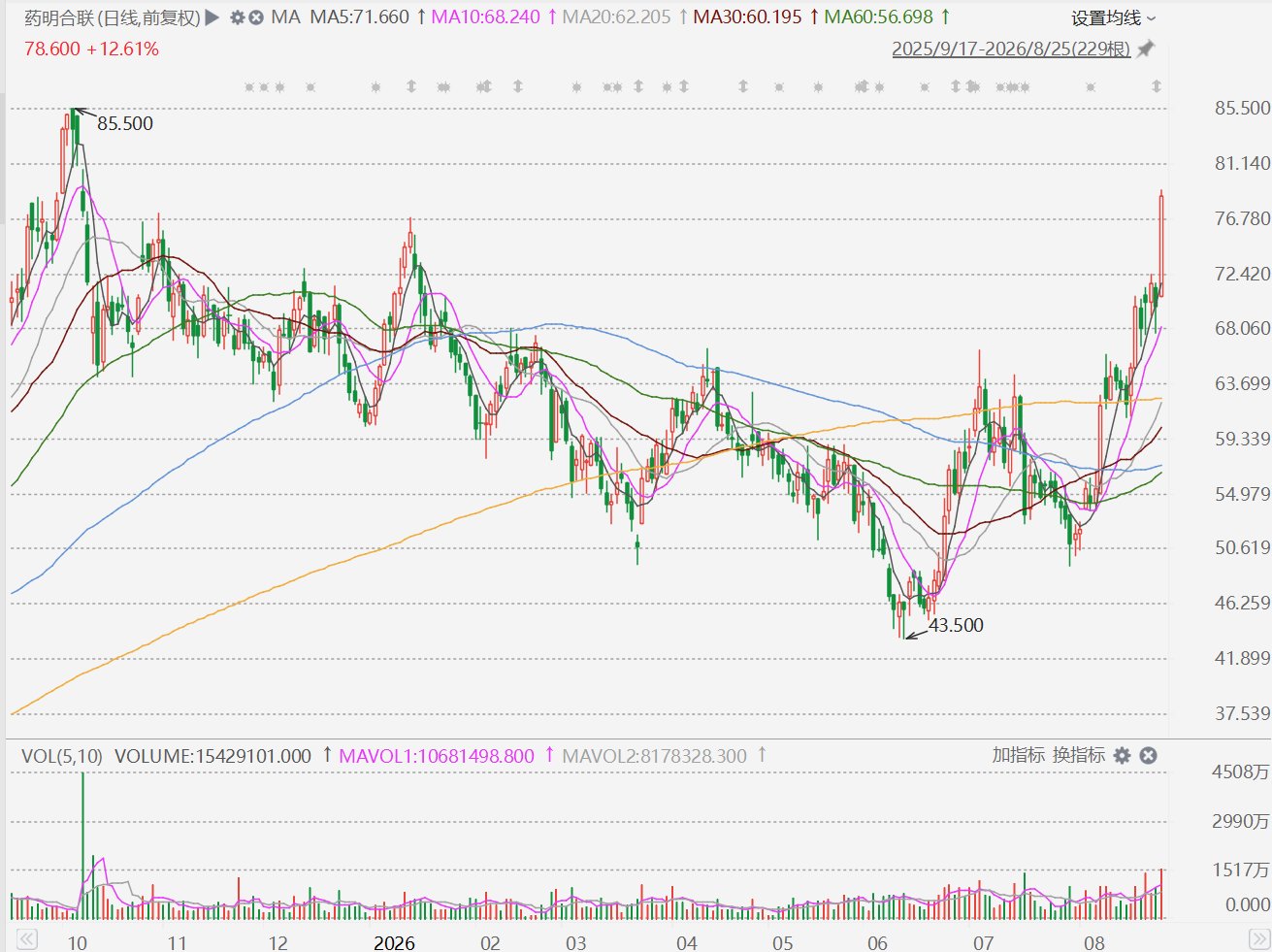Viewport: 1272px width, 952px height.
Task: Open the 2025/9/17-2026/8/25(229根) date range link
Action: (x=1011, y=49)
